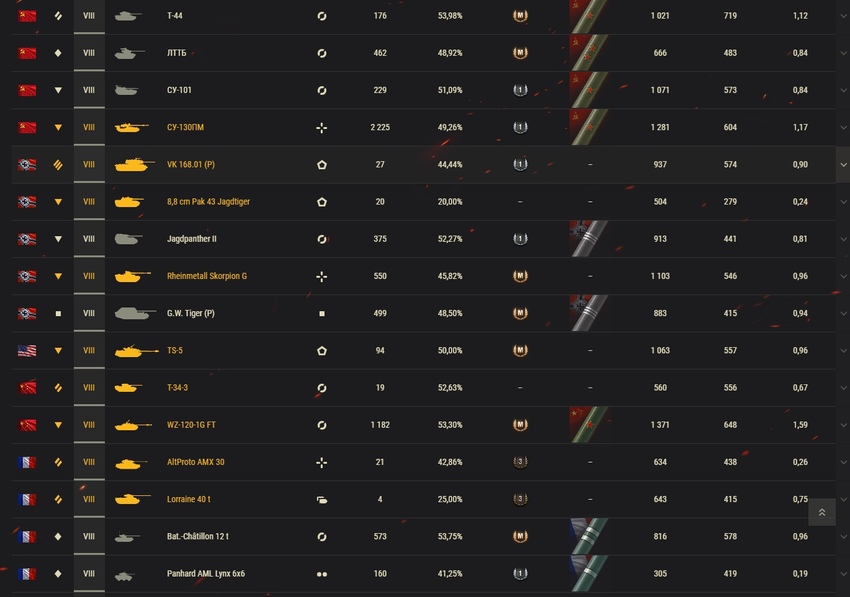850x597 pixels.
Task: Click the crosshair icon in the СУ-130ПМ row
Action: click(321, 128)
